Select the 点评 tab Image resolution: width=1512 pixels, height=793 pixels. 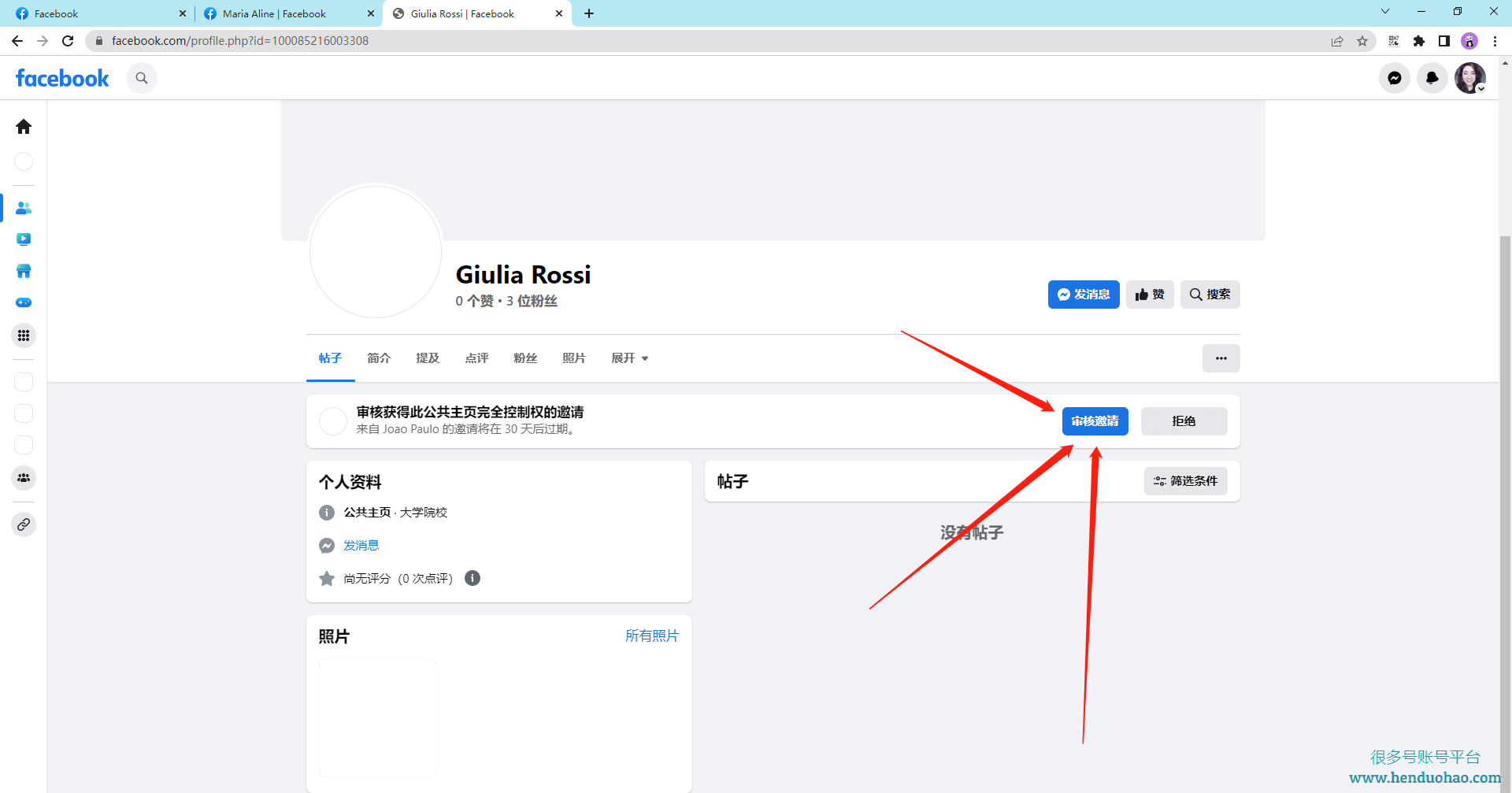click(x=476, y=358)
